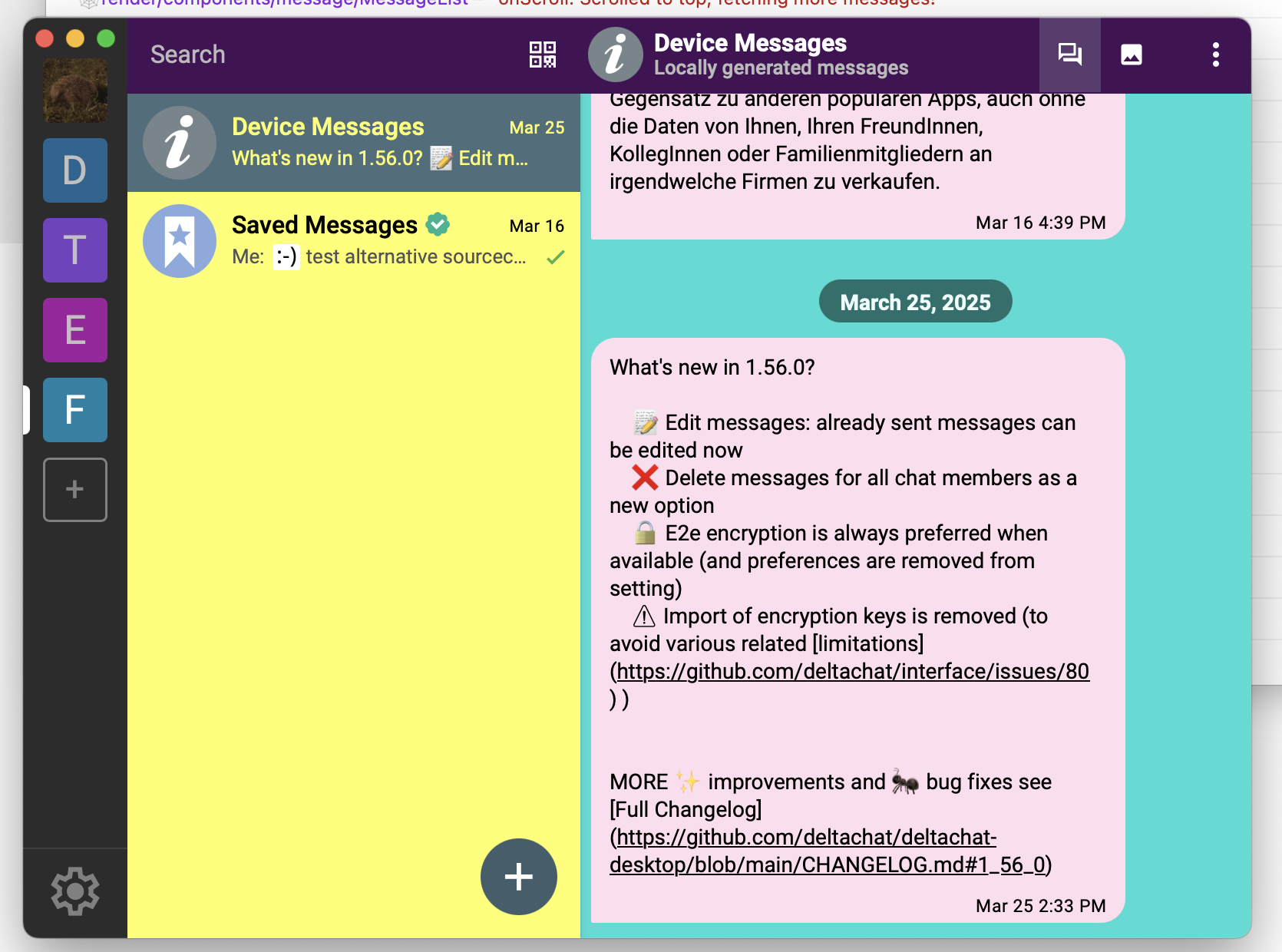
Task: Open the QR code scanner icon
Action: 542,55
